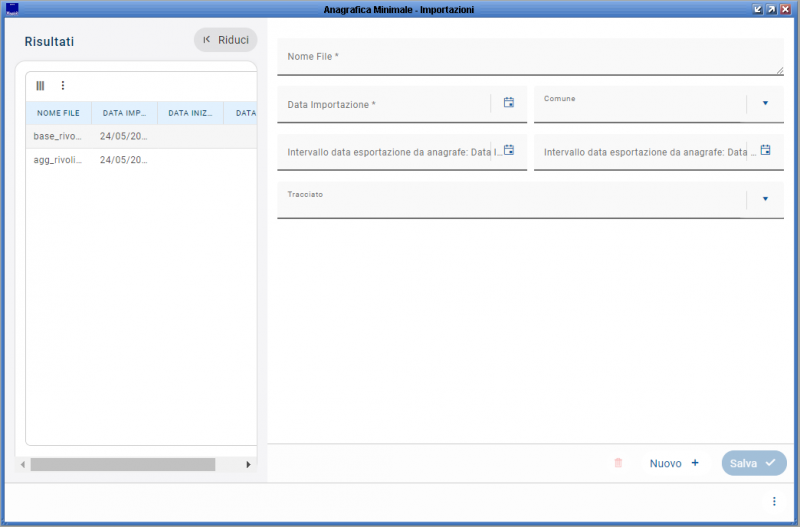The image size is (800, 527).
Task: Select the base_rivo... row in results
Action: coord(58,136)
